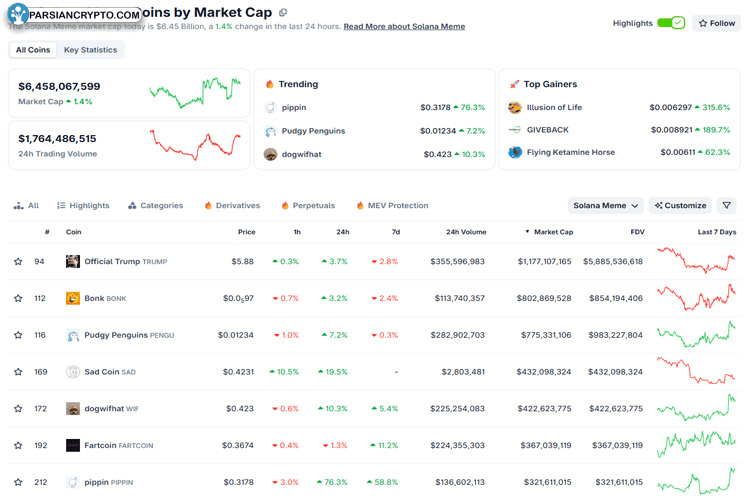
Task: Favorite Official Trump with star icon
Action: point(18,261)
